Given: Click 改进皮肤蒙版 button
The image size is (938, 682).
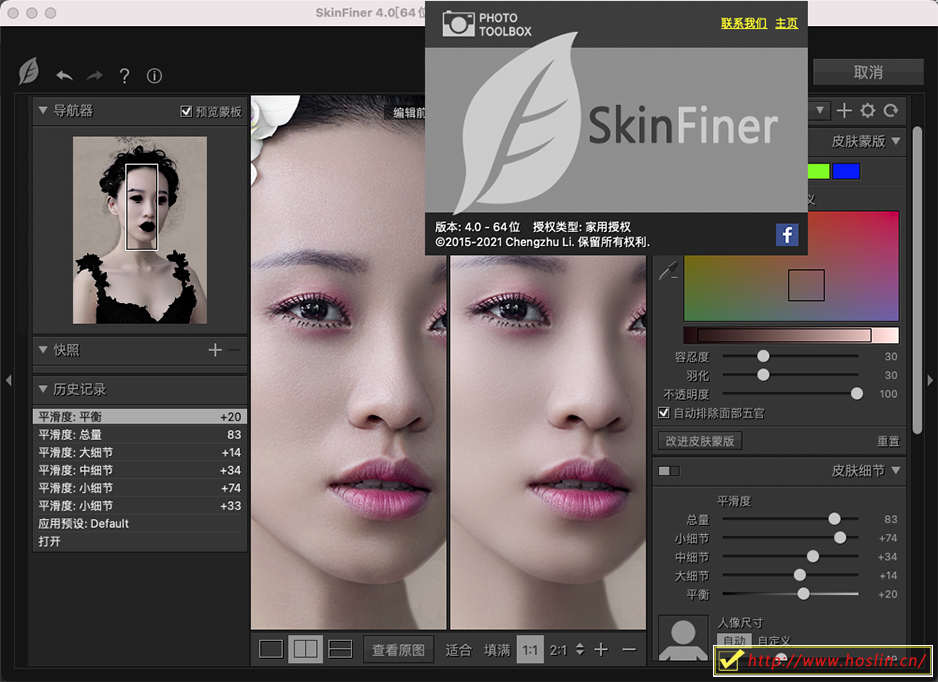Looking at the screenshot, I should coord(700,441).
